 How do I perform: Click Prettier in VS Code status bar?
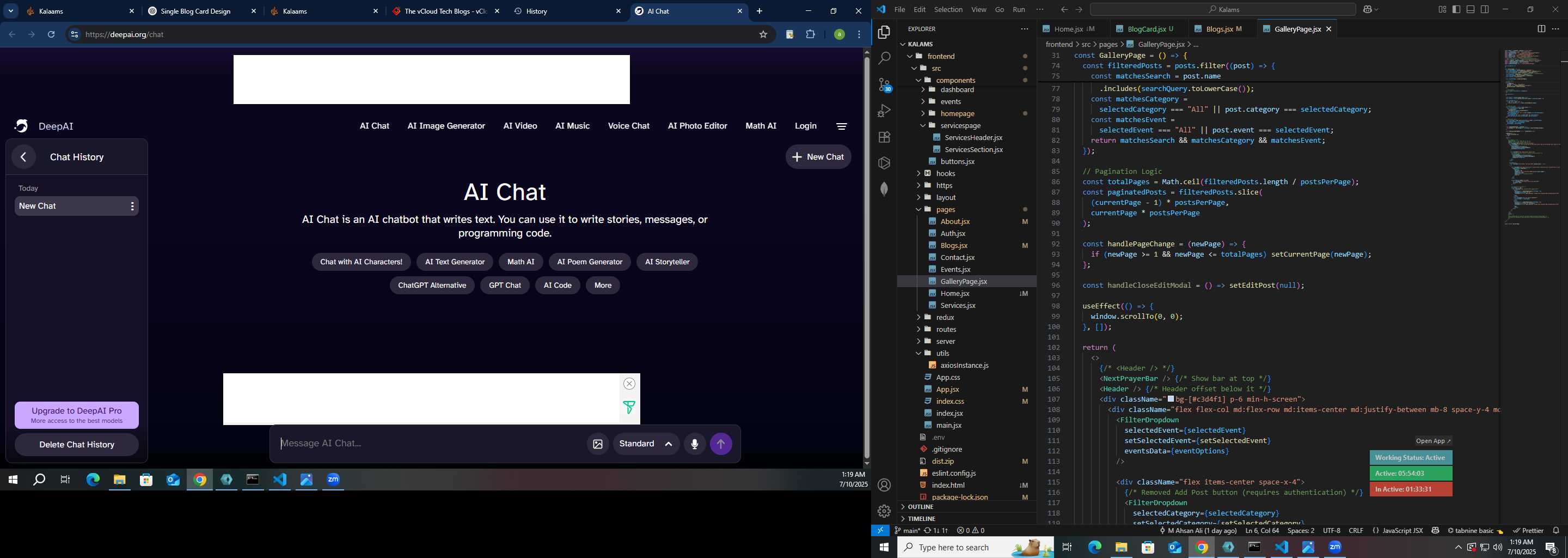[x=1528, y=531]
